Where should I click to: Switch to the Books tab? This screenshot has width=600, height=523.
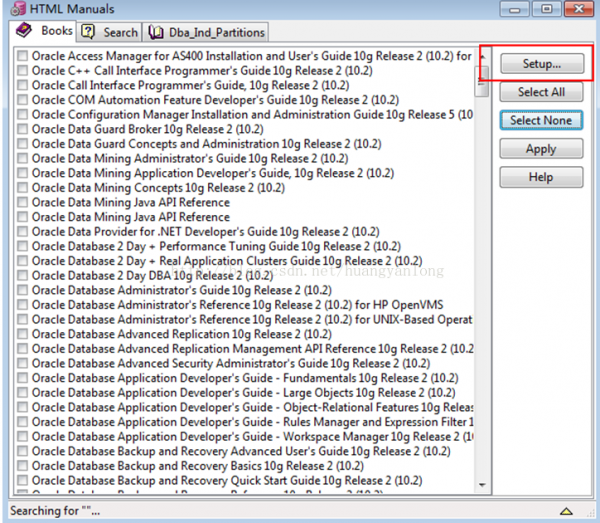(44, 30)
